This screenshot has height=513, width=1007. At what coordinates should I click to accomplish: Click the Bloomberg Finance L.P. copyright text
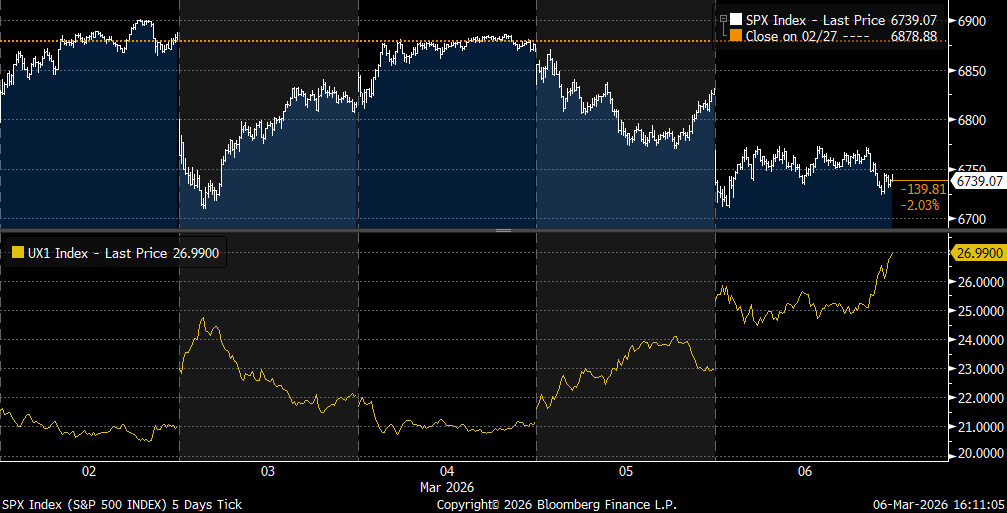point(557,505)
